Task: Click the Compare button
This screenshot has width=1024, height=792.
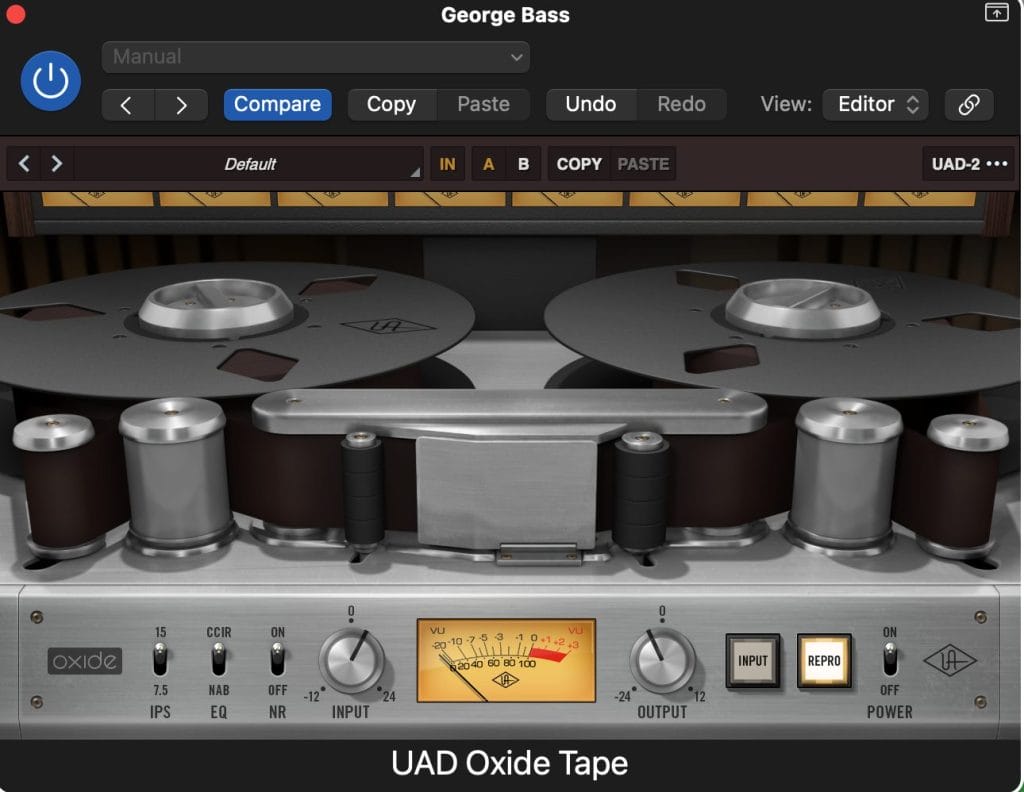Action: pyautogui.click(x=277, y=104)
